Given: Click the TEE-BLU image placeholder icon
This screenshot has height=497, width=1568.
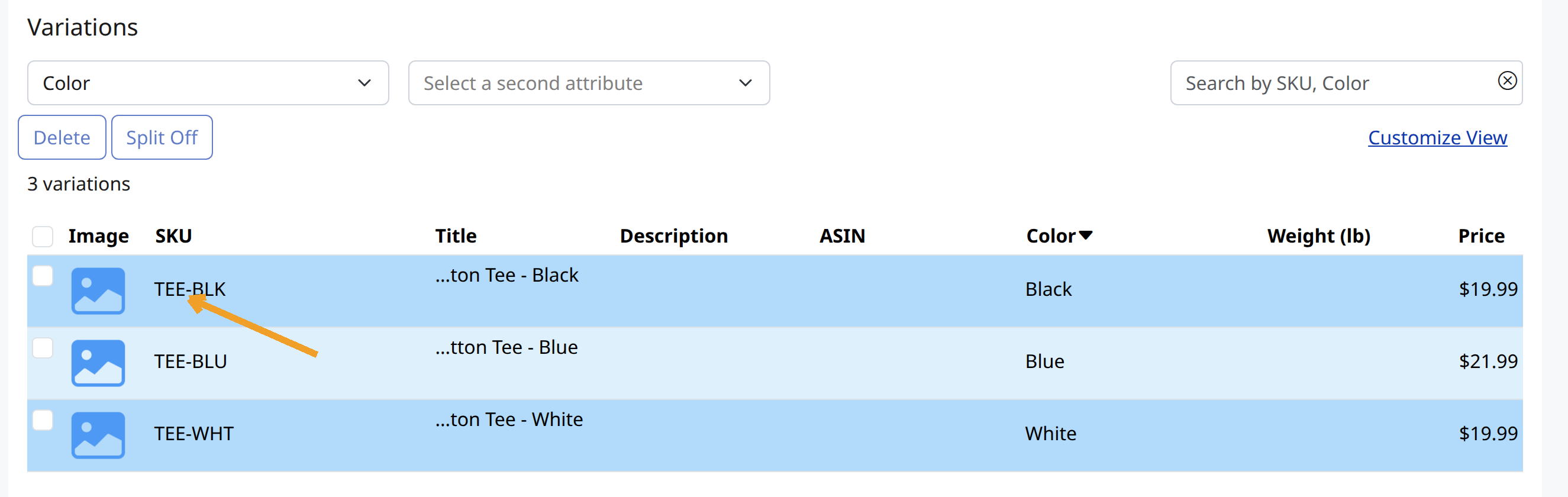Looking at the screenshot, I should 98,363.
